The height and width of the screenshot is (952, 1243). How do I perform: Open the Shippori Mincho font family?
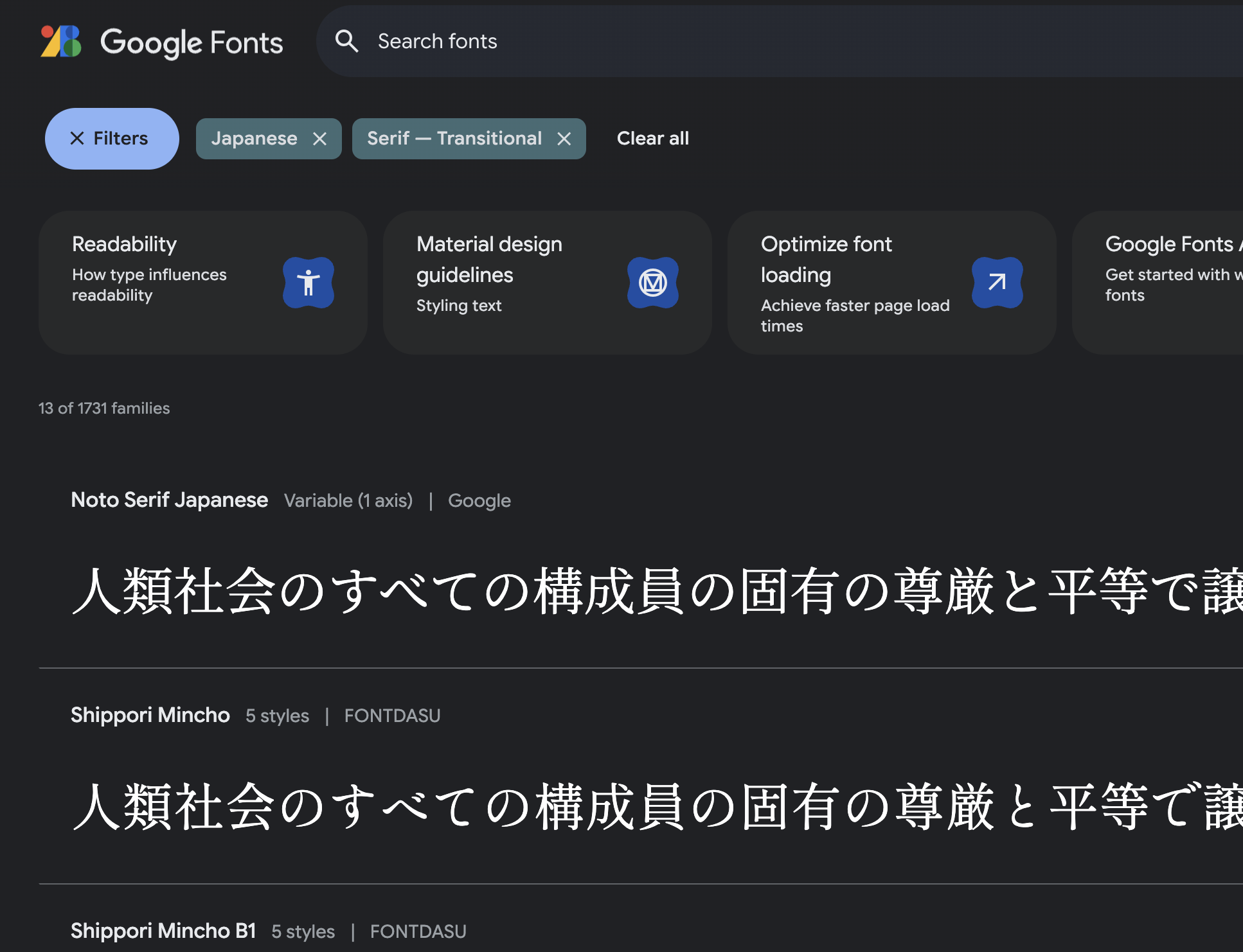coord(149,715)
